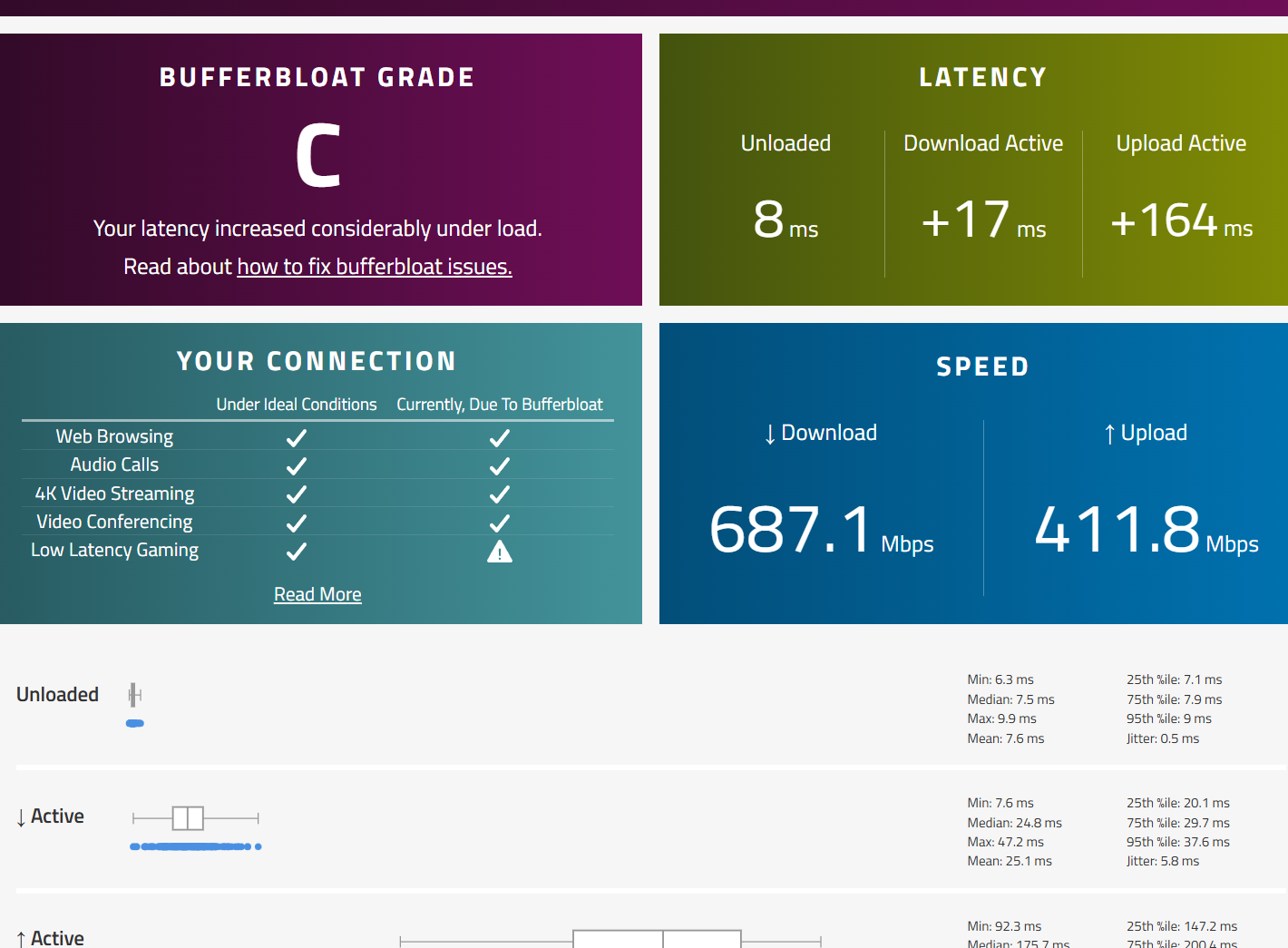1288x948 pixels.
Task: Click the Web Browsing row label
Action: [x=114, y=436]
